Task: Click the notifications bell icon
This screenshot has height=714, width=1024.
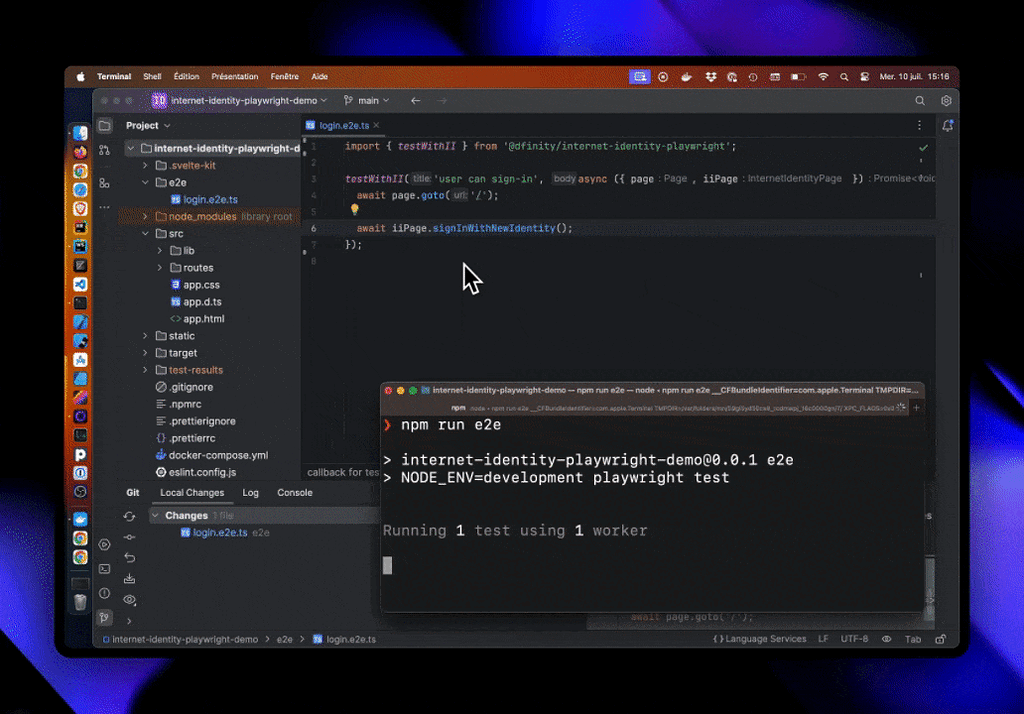Action: pyautogui.click(x=947, y=125)
